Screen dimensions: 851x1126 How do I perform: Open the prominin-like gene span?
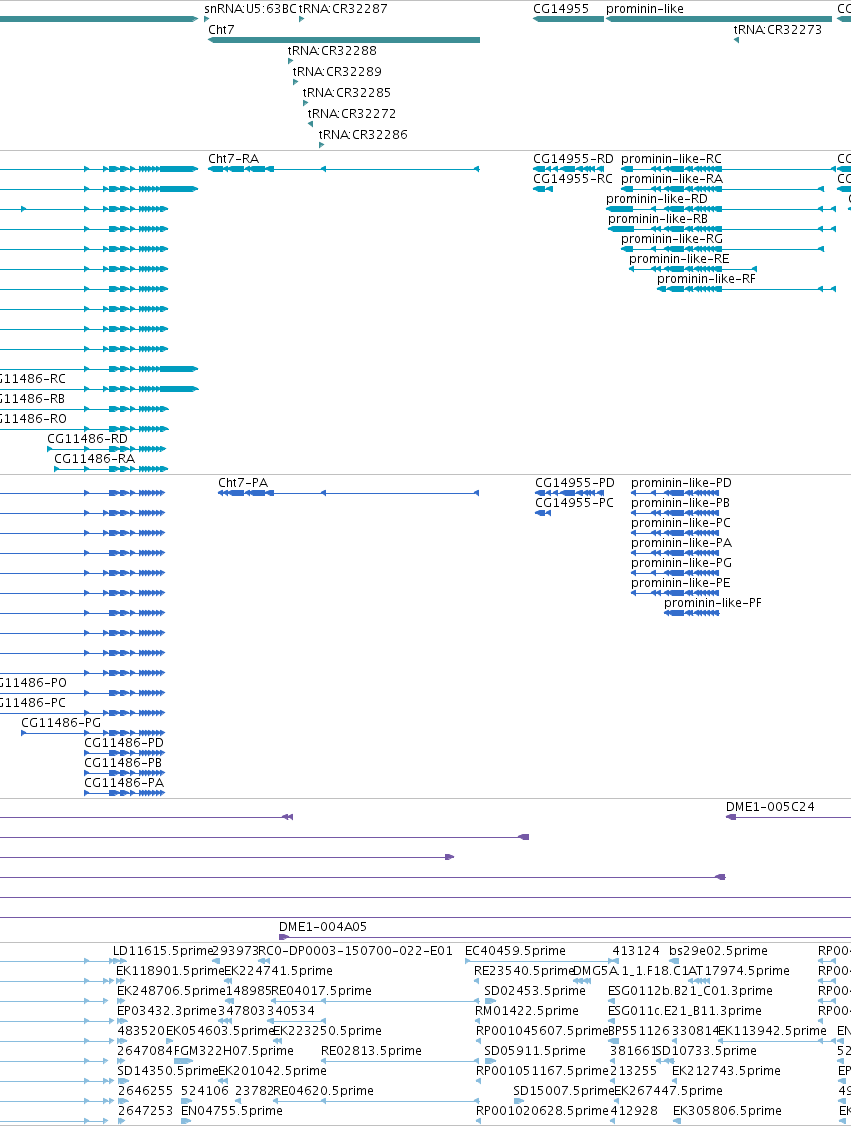click(x=719, y=19)
